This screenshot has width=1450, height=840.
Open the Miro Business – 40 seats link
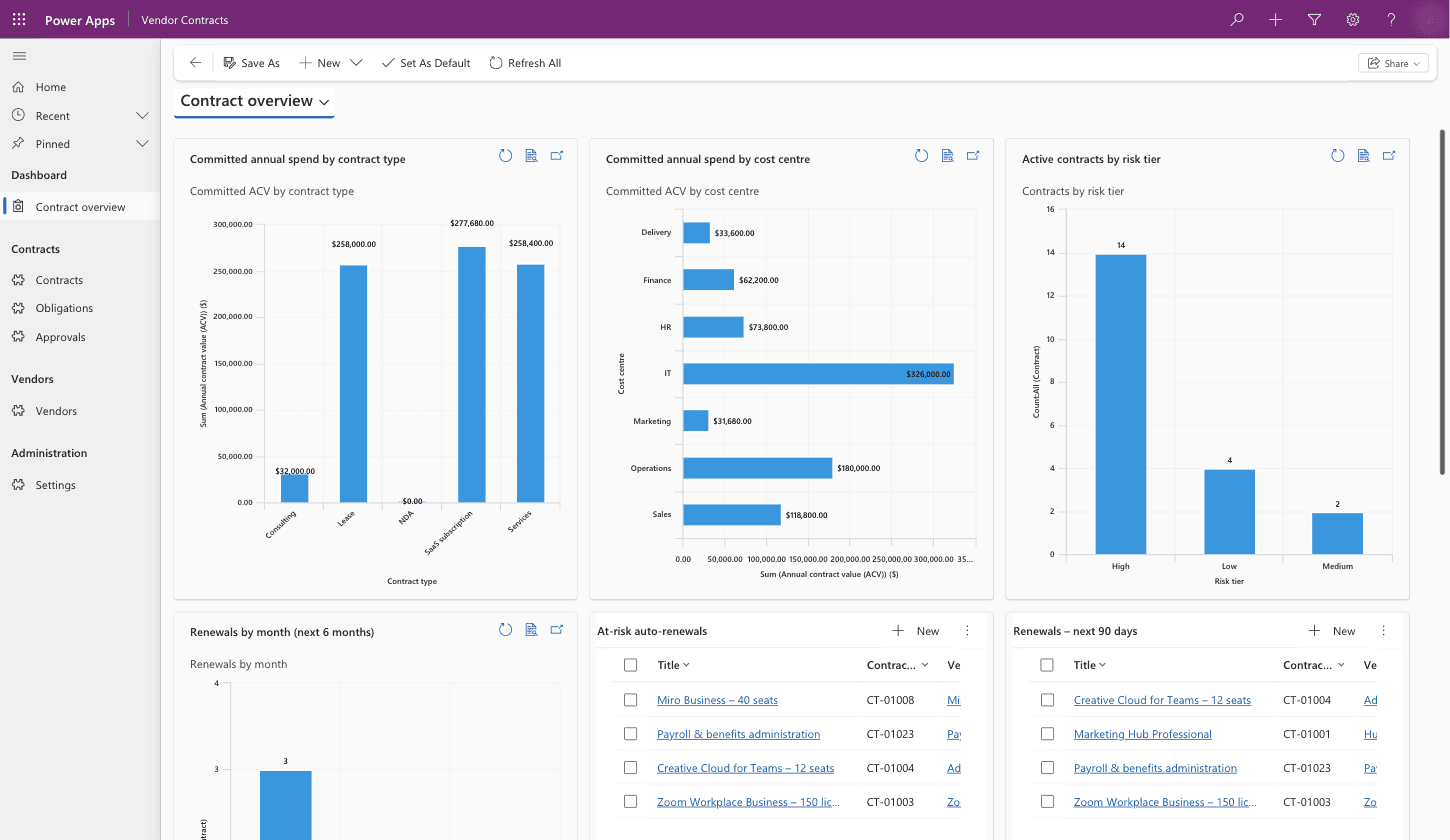click(717, 700)
